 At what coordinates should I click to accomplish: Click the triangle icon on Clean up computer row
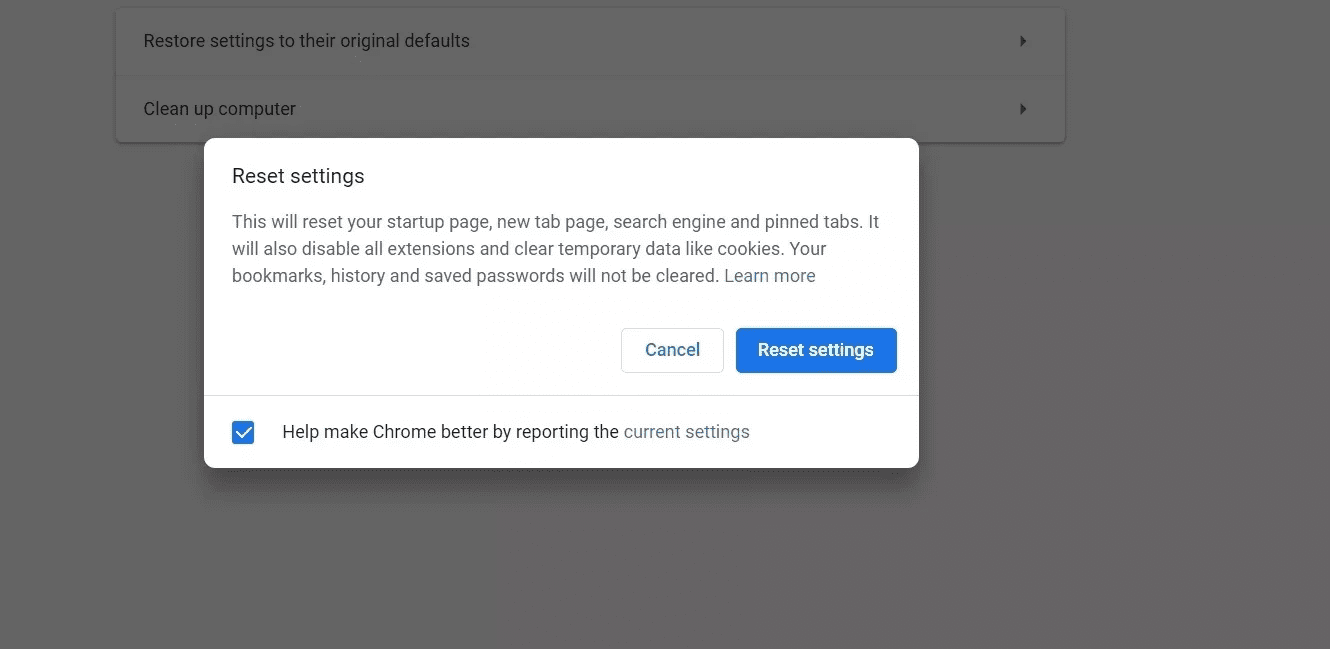click(1023, 109)
